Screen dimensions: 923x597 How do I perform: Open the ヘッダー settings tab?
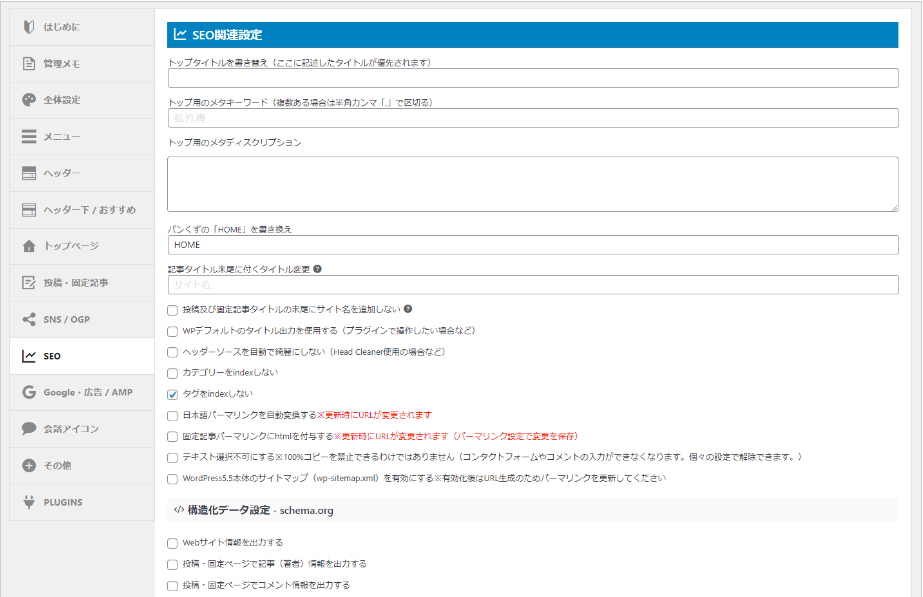(x=82, y=173)
